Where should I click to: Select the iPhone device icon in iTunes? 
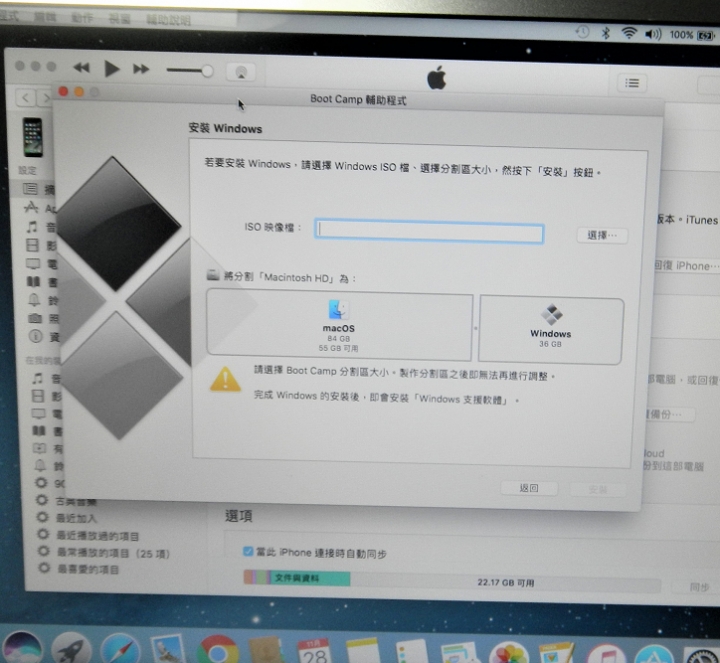coord(33,137)
